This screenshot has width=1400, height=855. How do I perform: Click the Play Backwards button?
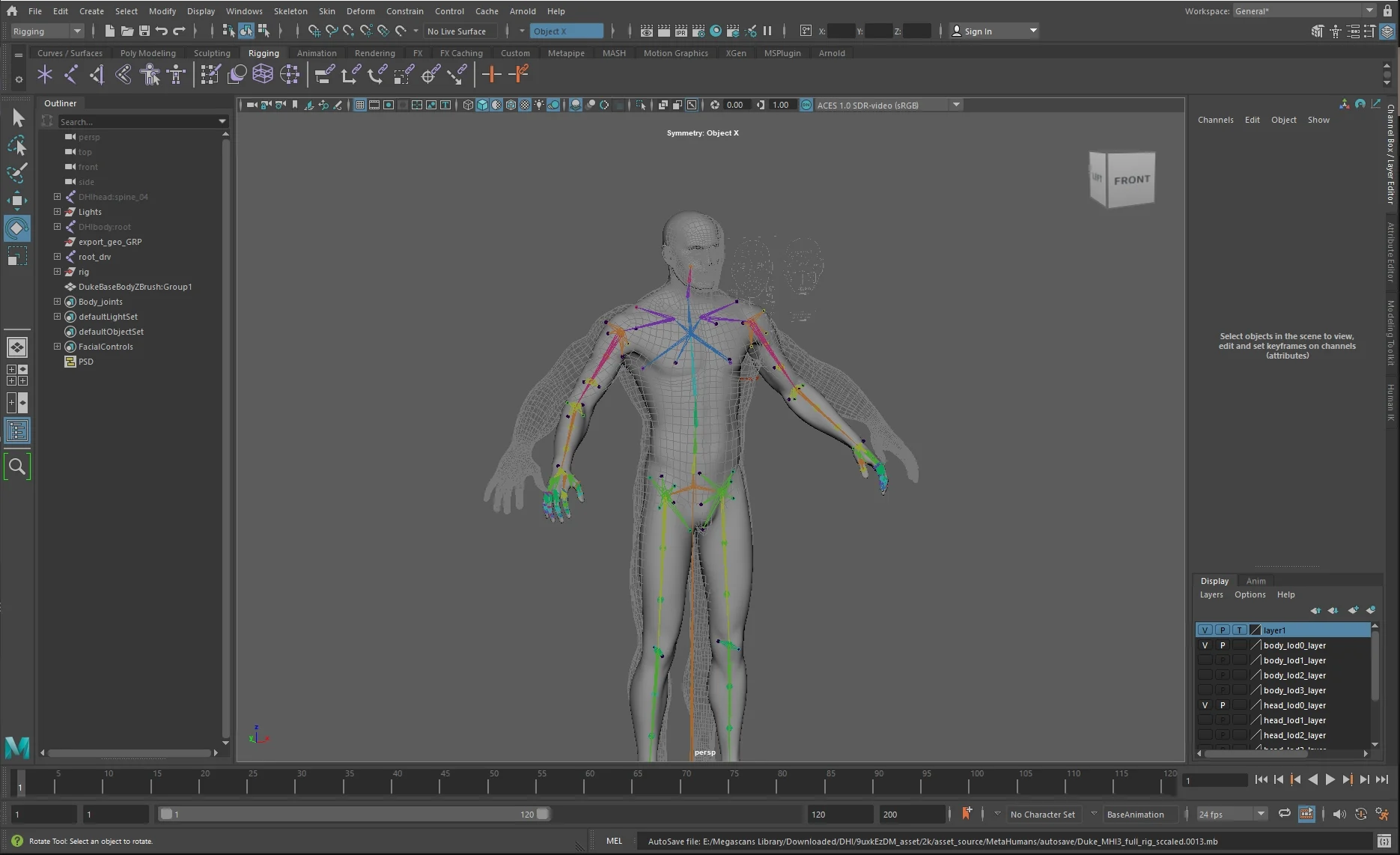[1312, 779]
